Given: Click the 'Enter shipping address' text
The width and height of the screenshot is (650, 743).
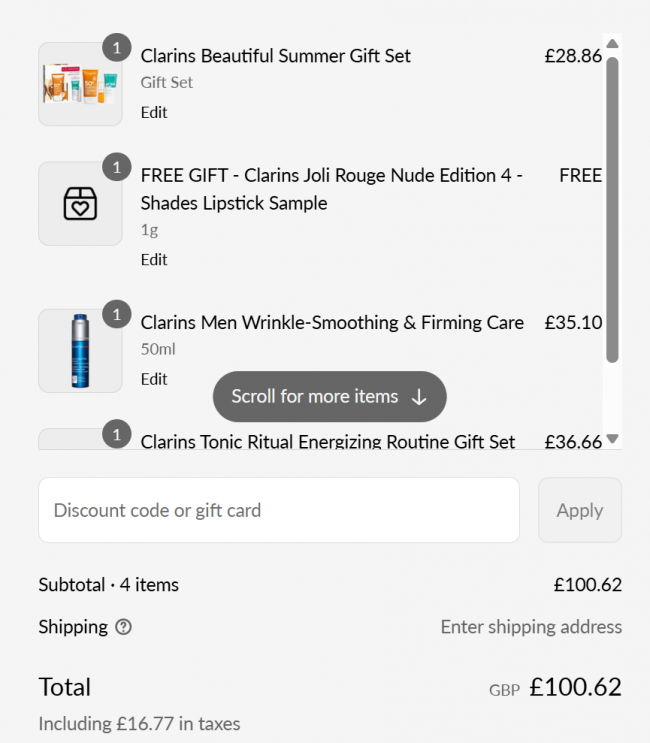Looking at the screenshot, I should point(531,627).
